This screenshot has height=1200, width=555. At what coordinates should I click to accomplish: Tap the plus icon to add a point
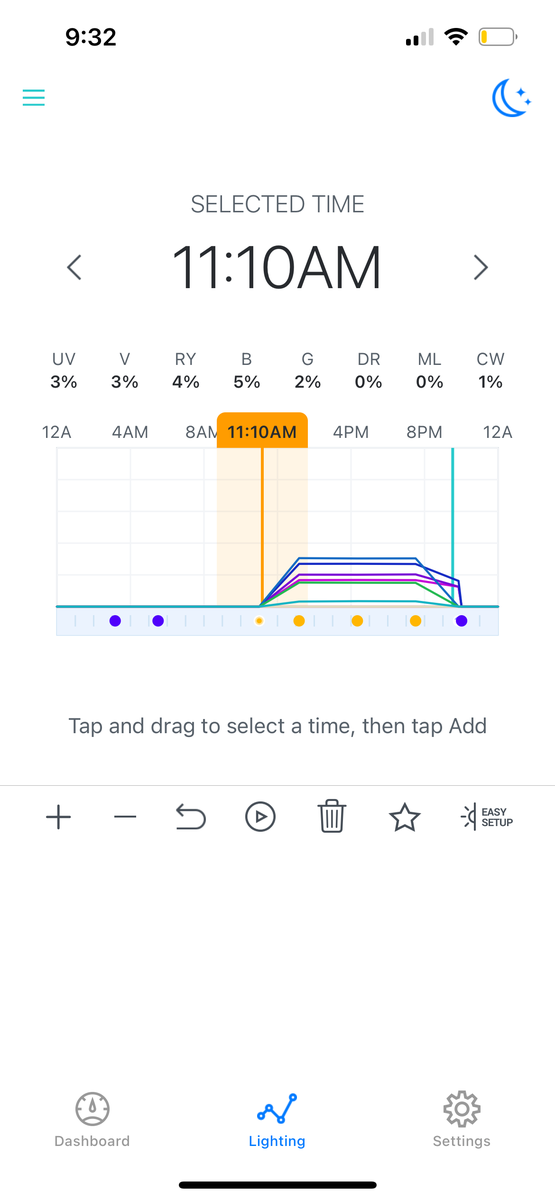[x=59, y=818]
